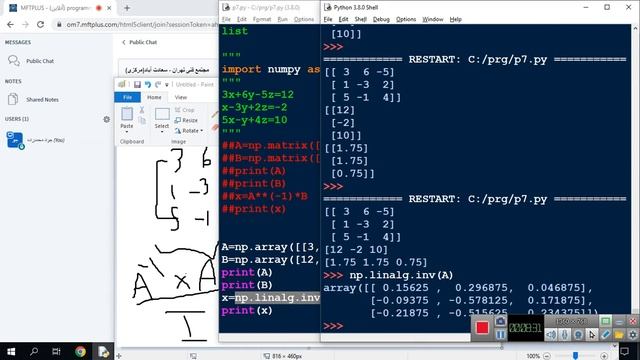Open Chrome from the taskbar
This screenshot has width=640, height=360.
pyautogui.click(x=80, y=351)
